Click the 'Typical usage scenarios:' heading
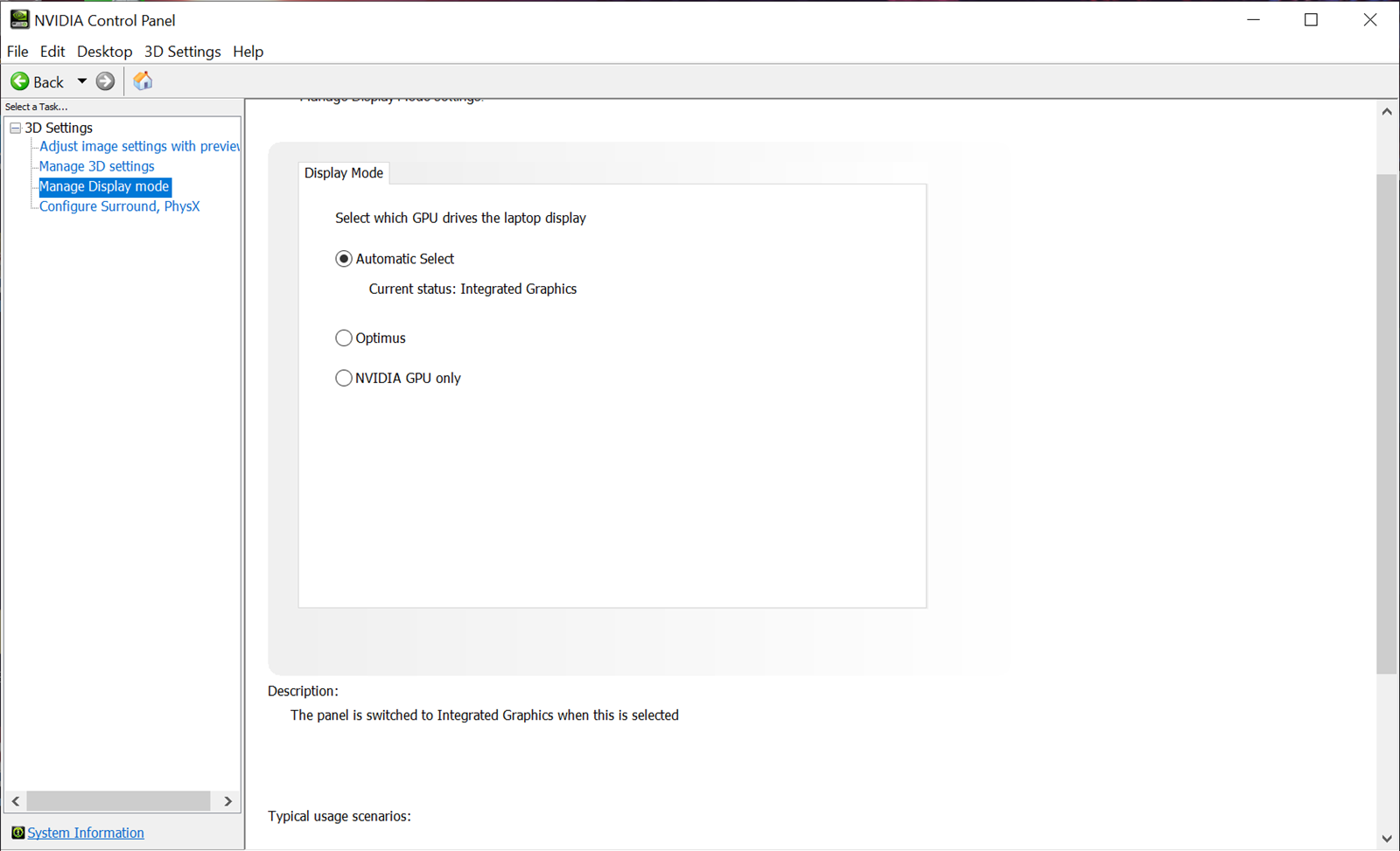This screenshot has width=1400, height=851. click(x=339, y=816)
